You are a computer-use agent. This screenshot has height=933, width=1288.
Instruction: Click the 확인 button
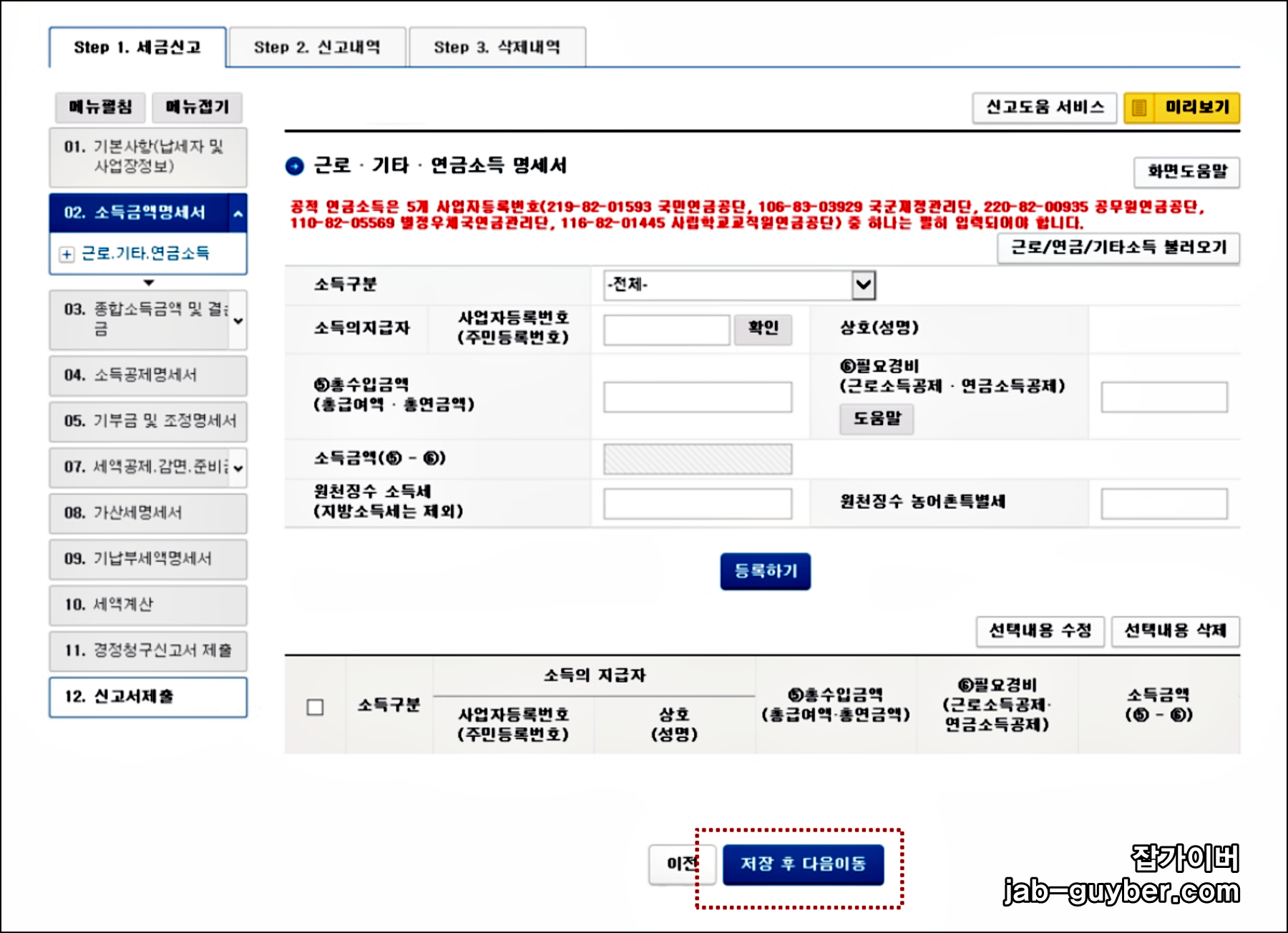(763, 329)
